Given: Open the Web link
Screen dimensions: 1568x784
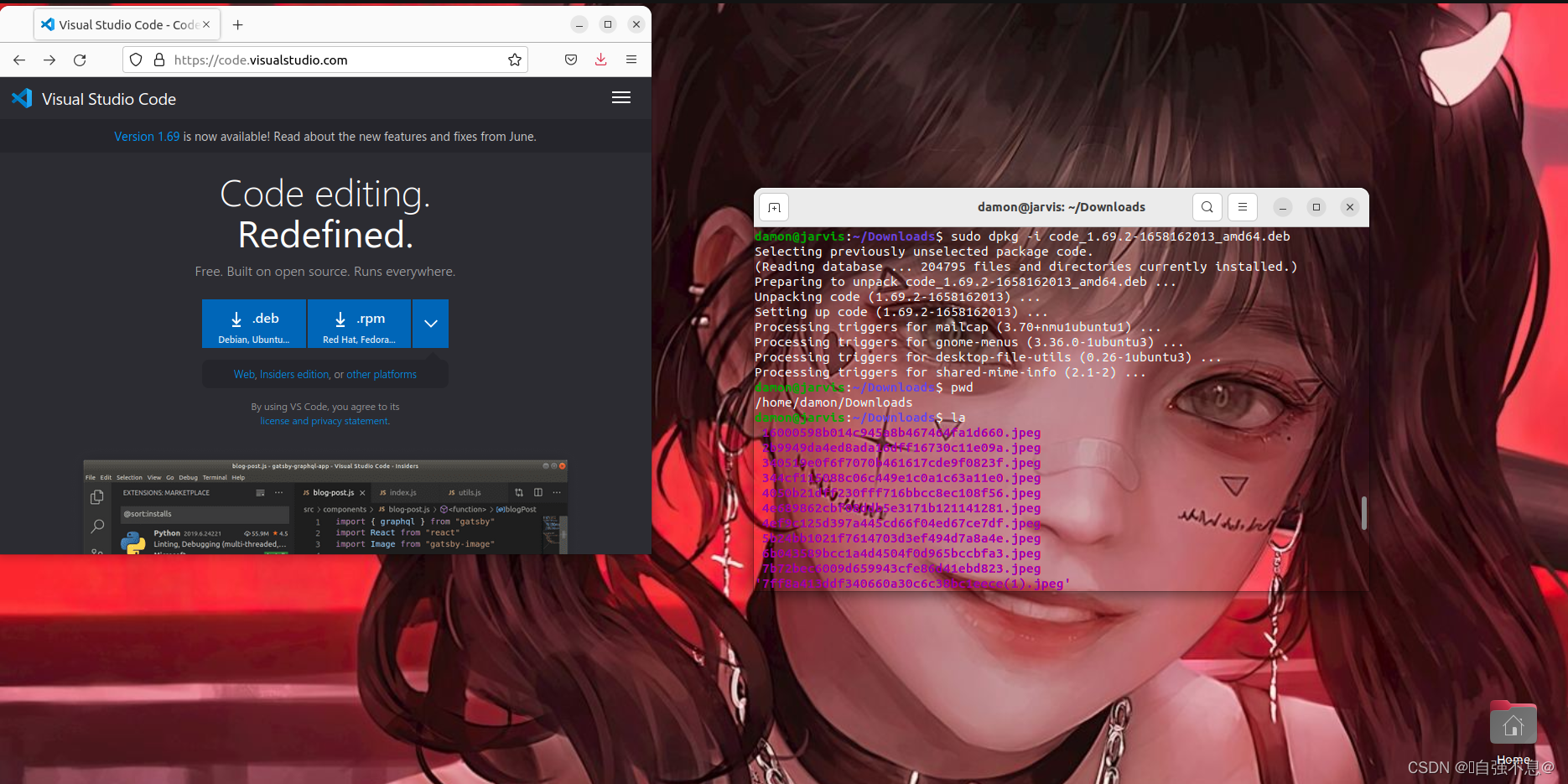Looking at the screenshot, I should [244, 375].
